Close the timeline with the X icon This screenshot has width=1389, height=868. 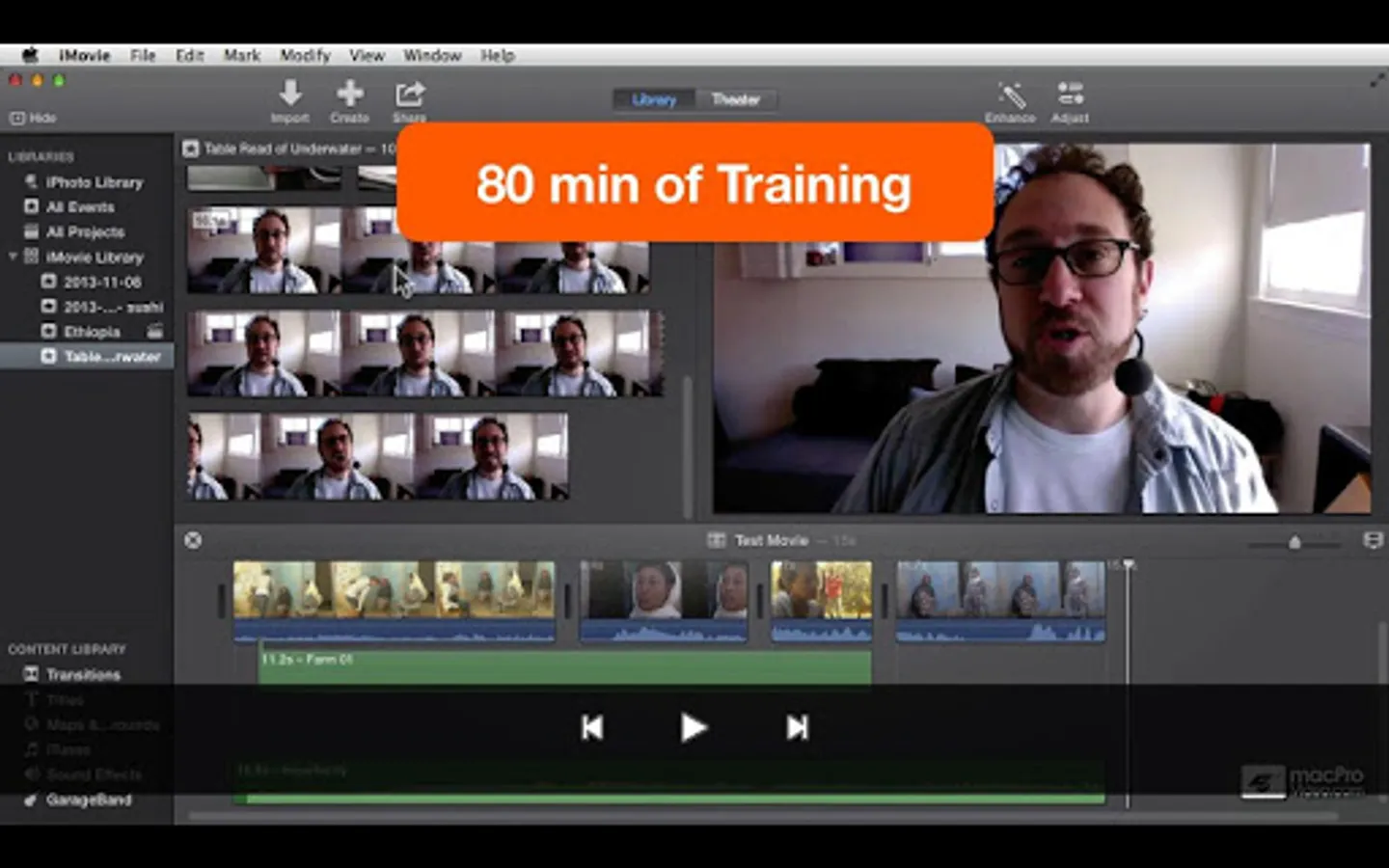(193, 540)
